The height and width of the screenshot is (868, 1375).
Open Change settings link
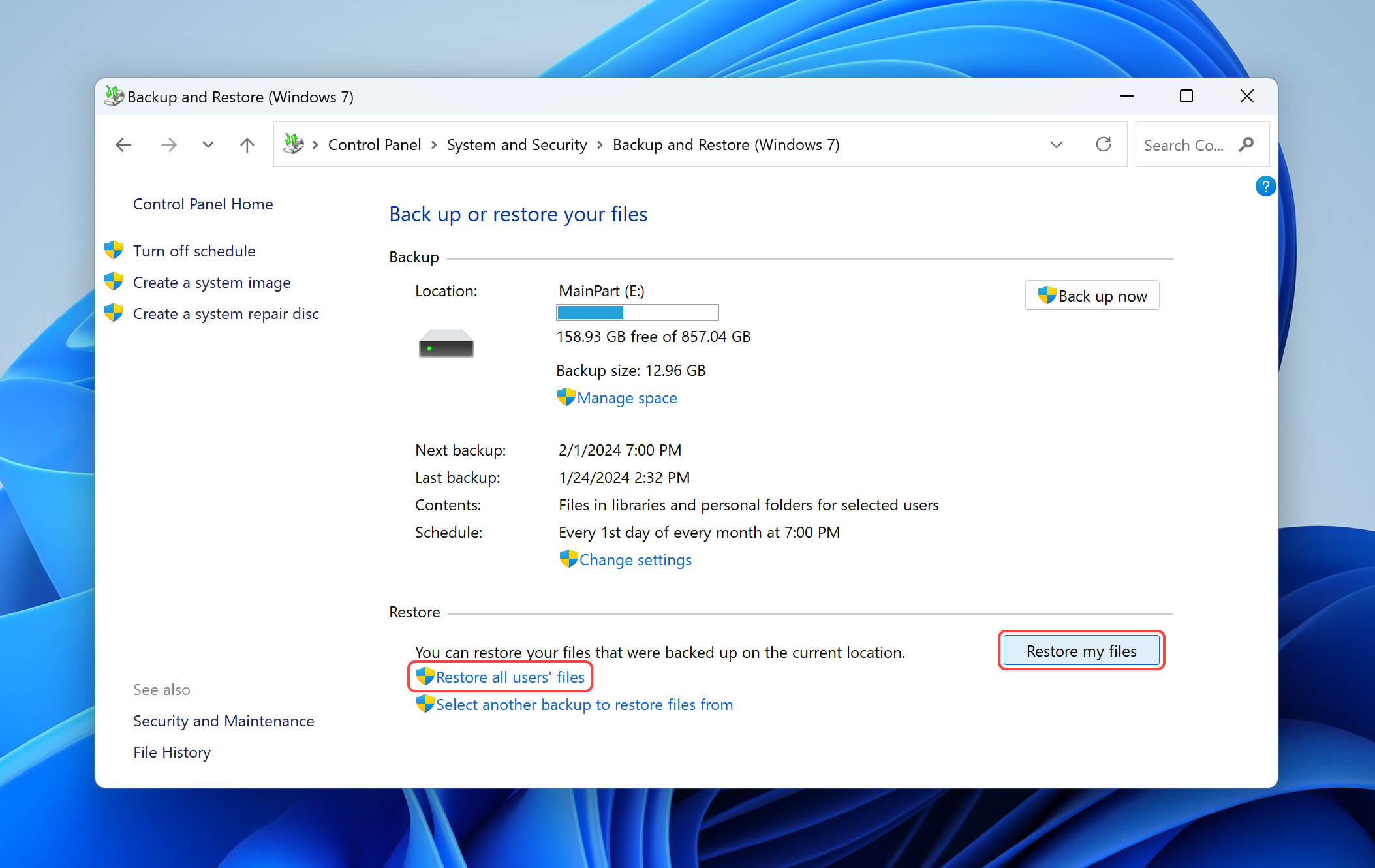pyautogui.click(x=635, y=560)
